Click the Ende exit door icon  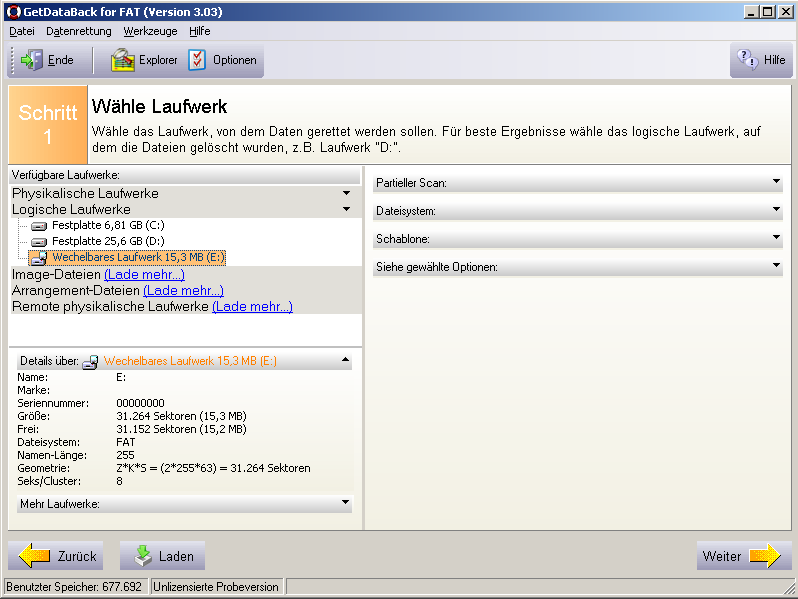[31, 60]
